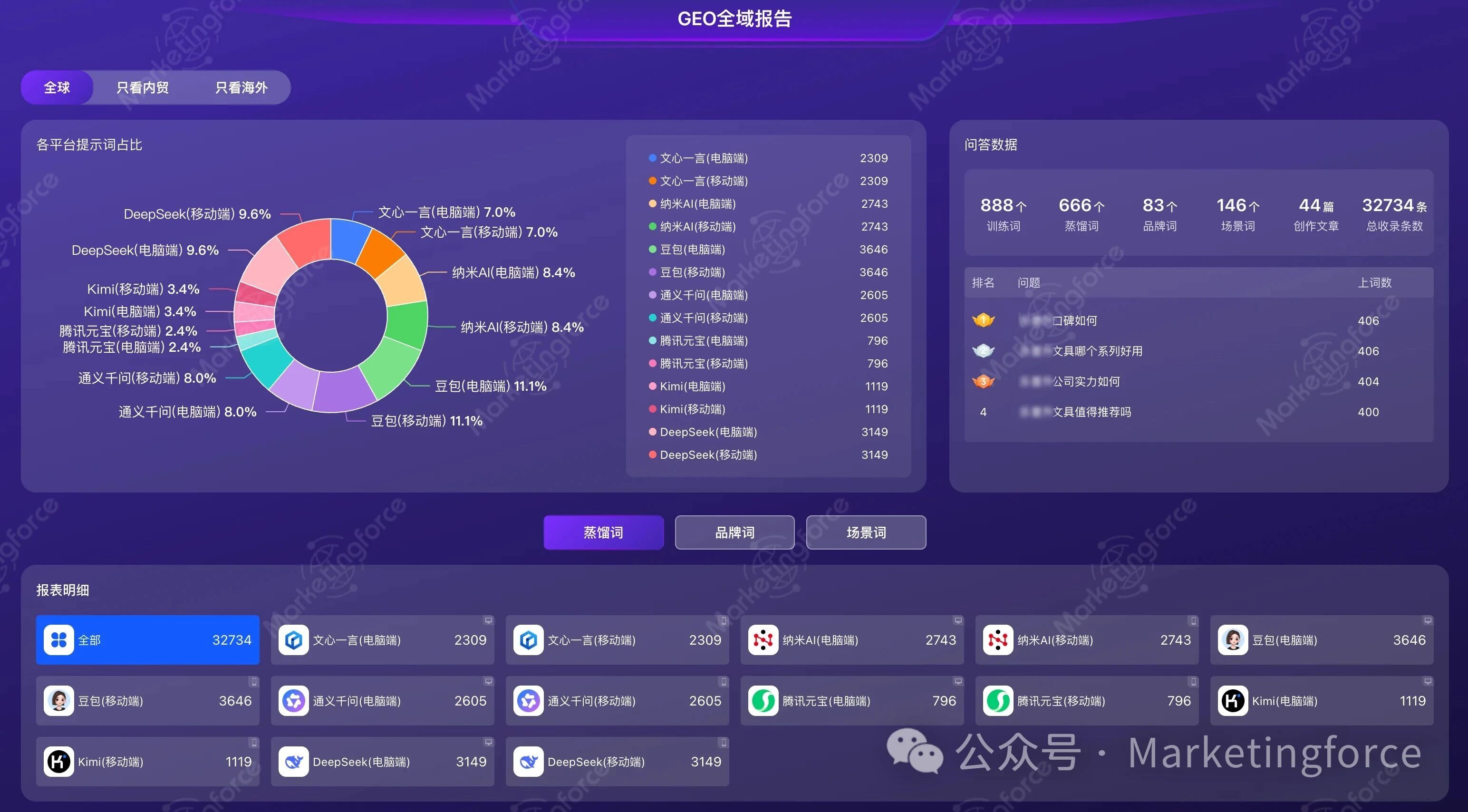Click the DeepSeek(电脑端) whale icon
Image resolution: width=1468 pixels, height=812 pixels.
(293, 762)
